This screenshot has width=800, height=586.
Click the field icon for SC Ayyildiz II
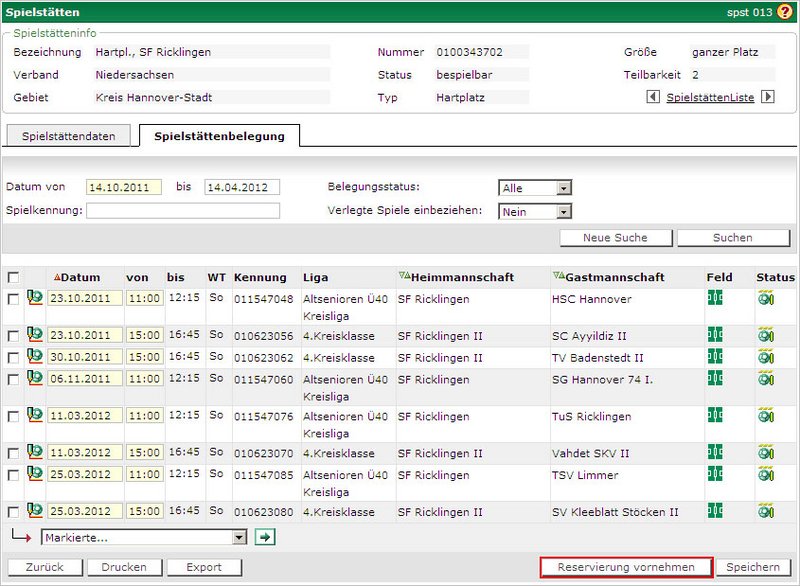pos(715,335)
